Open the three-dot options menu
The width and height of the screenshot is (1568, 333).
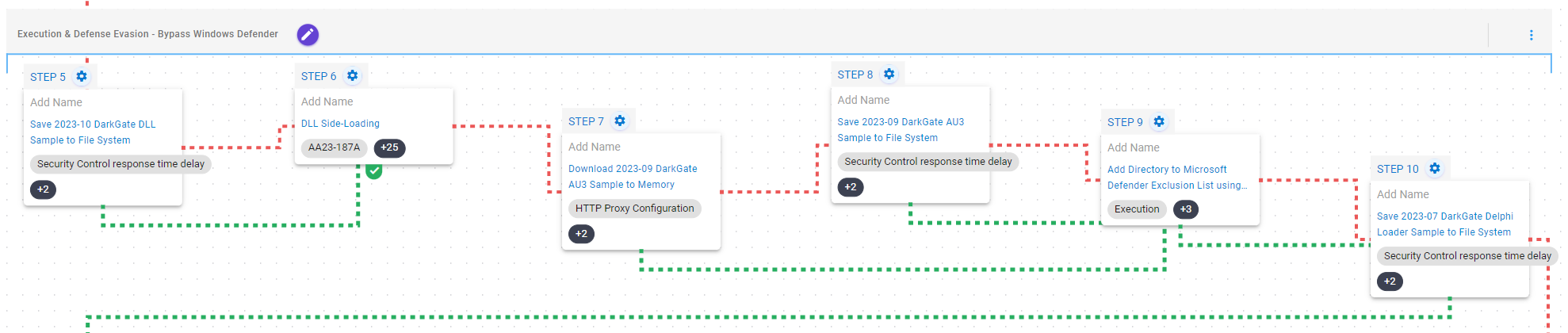point(1531,35)
